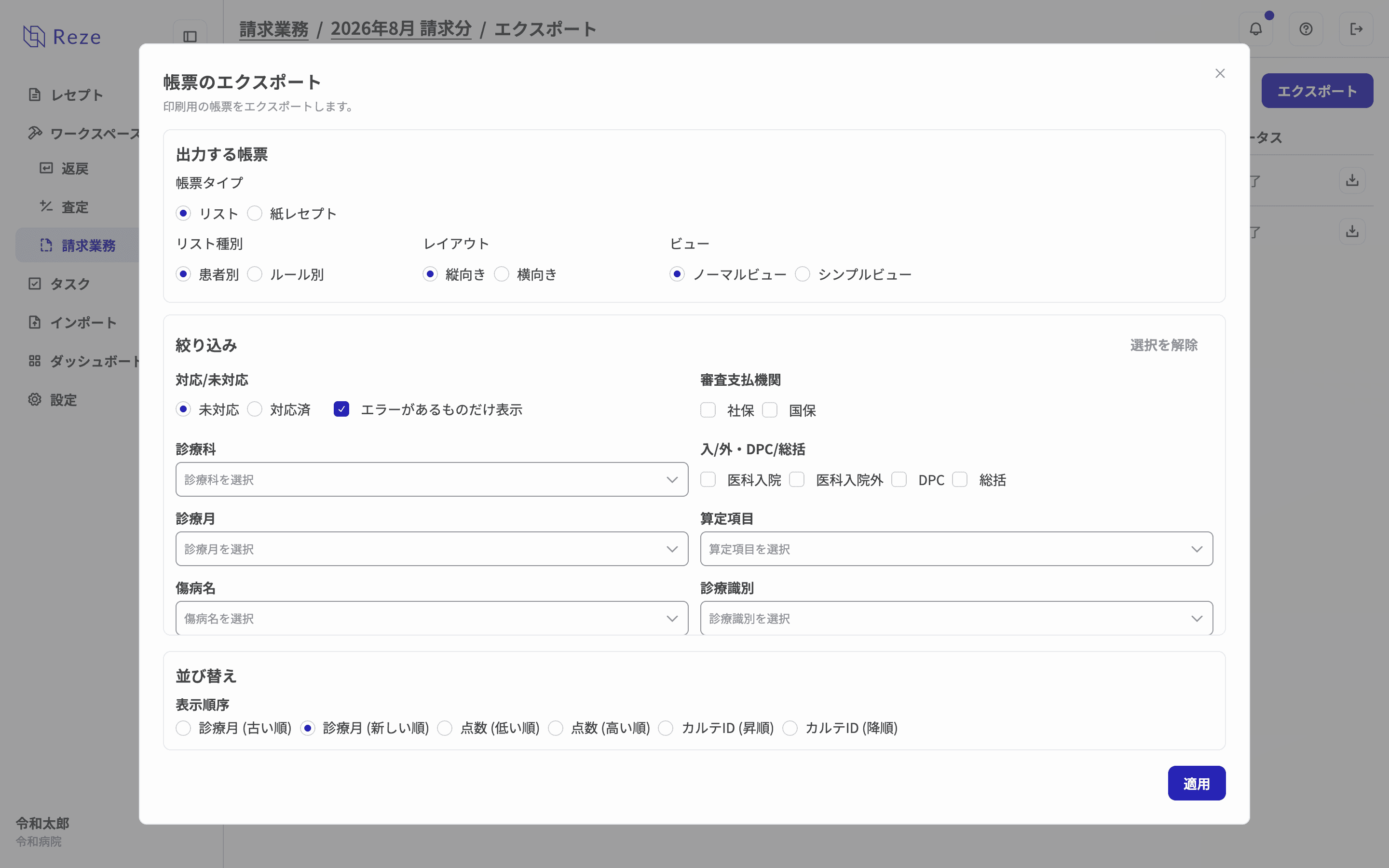Sort by 点数 (高い順)
This screenshot has width=1389, height=868.
pos(556,728)
